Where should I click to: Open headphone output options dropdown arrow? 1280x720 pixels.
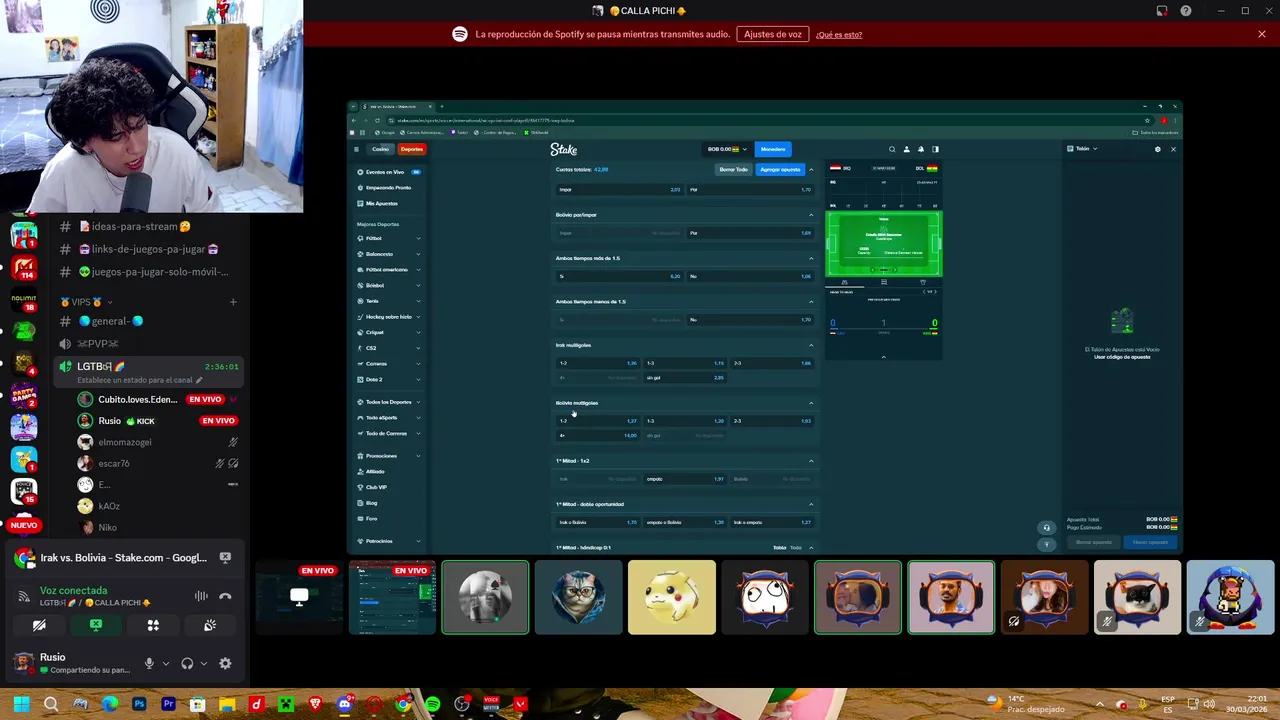203,663
